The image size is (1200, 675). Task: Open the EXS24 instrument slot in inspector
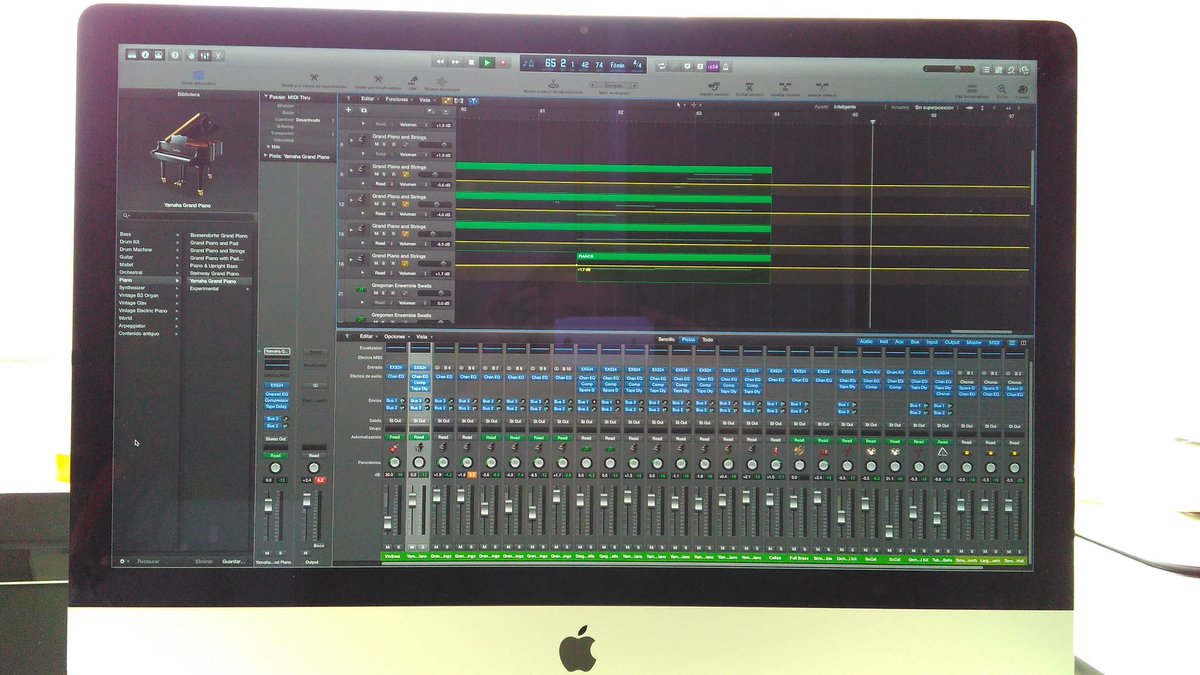coord(277,385)
